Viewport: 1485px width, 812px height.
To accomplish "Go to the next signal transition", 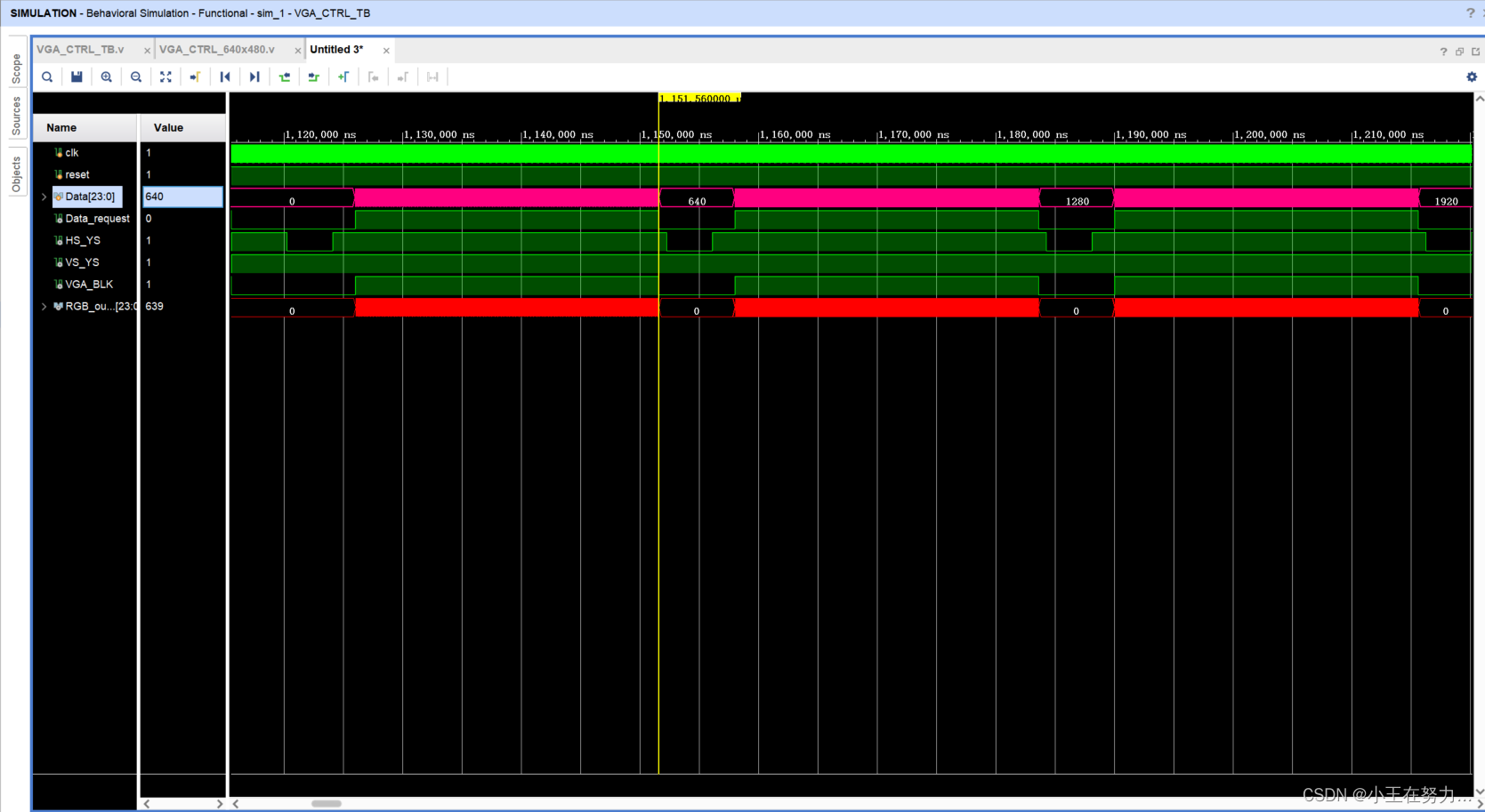I will [314, 77].
